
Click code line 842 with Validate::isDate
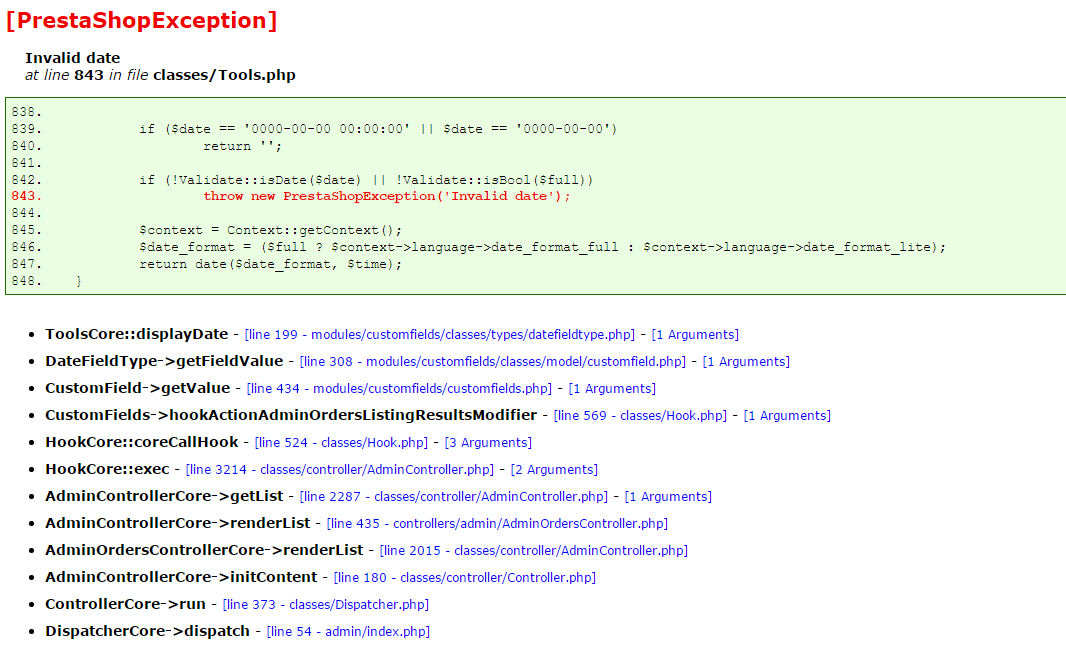[x=366, y=179]
